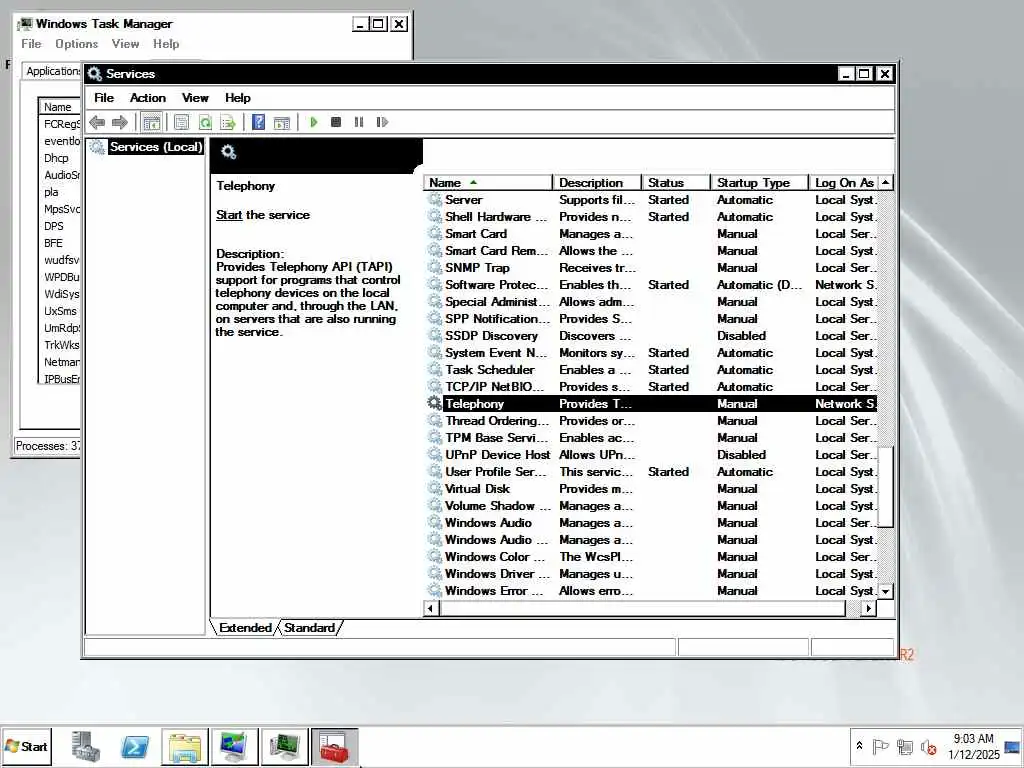Select the Volume Shadow service row
Viewport: 1024px width, 768px height.
coord(650,505)
